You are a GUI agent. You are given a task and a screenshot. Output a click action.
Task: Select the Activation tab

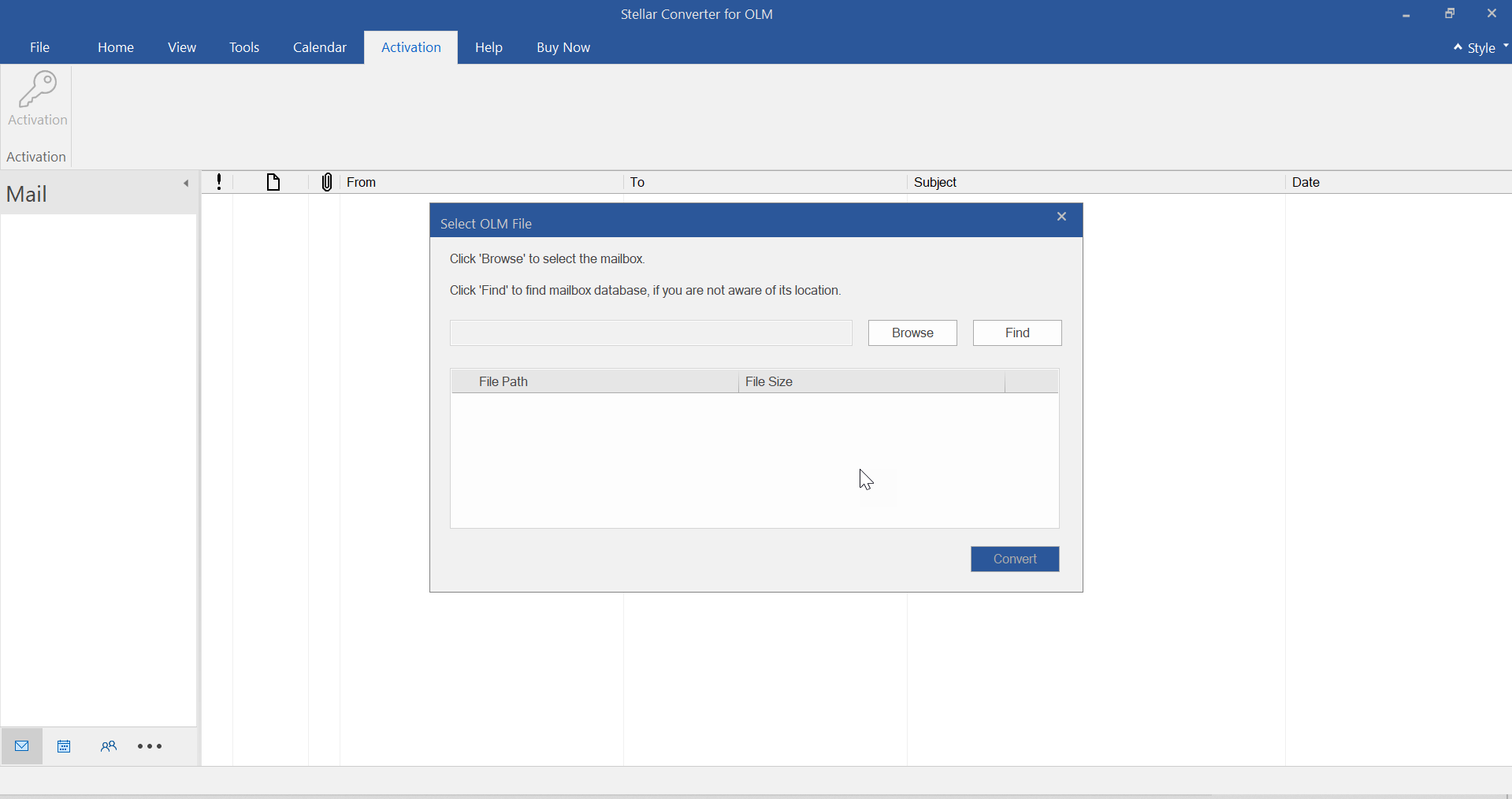411,47
